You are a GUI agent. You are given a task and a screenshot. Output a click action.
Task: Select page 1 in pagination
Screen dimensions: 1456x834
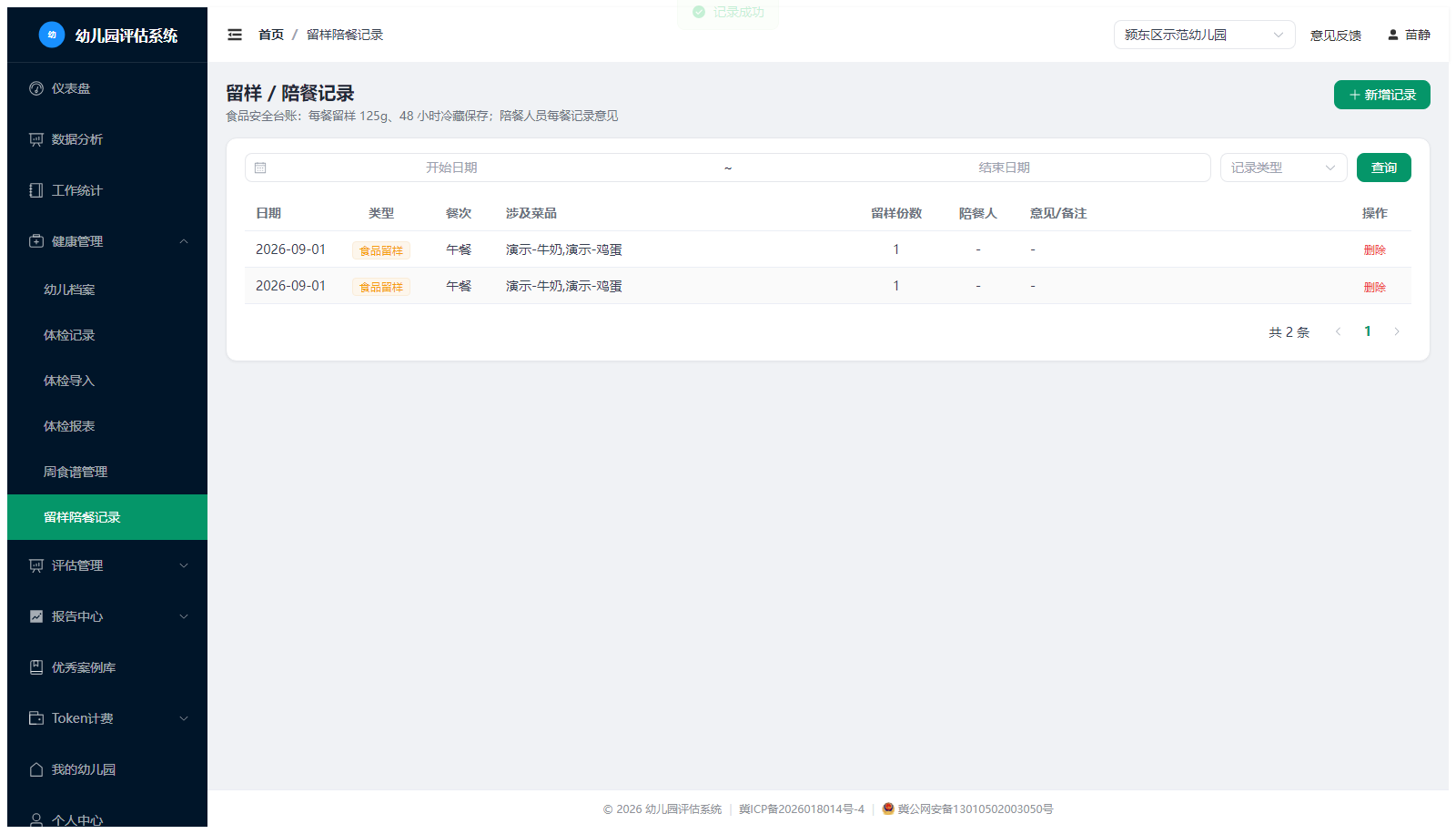(1367, 331)
